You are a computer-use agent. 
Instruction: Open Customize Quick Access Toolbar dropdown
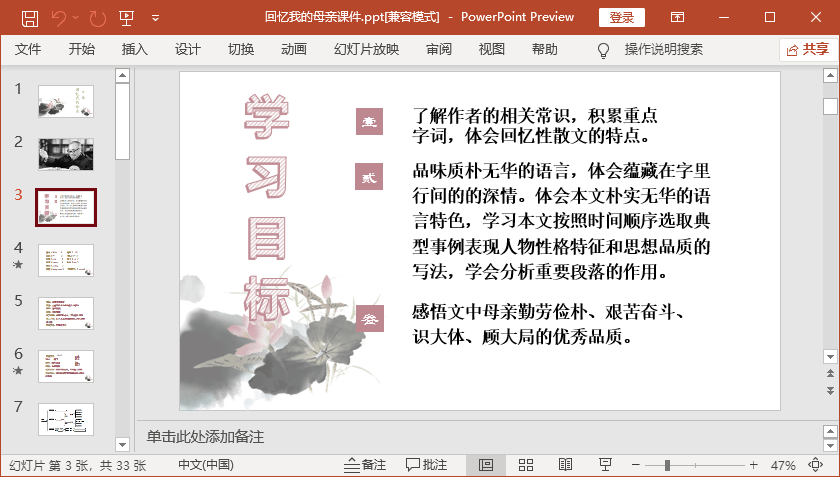click(x=155, y=18)
